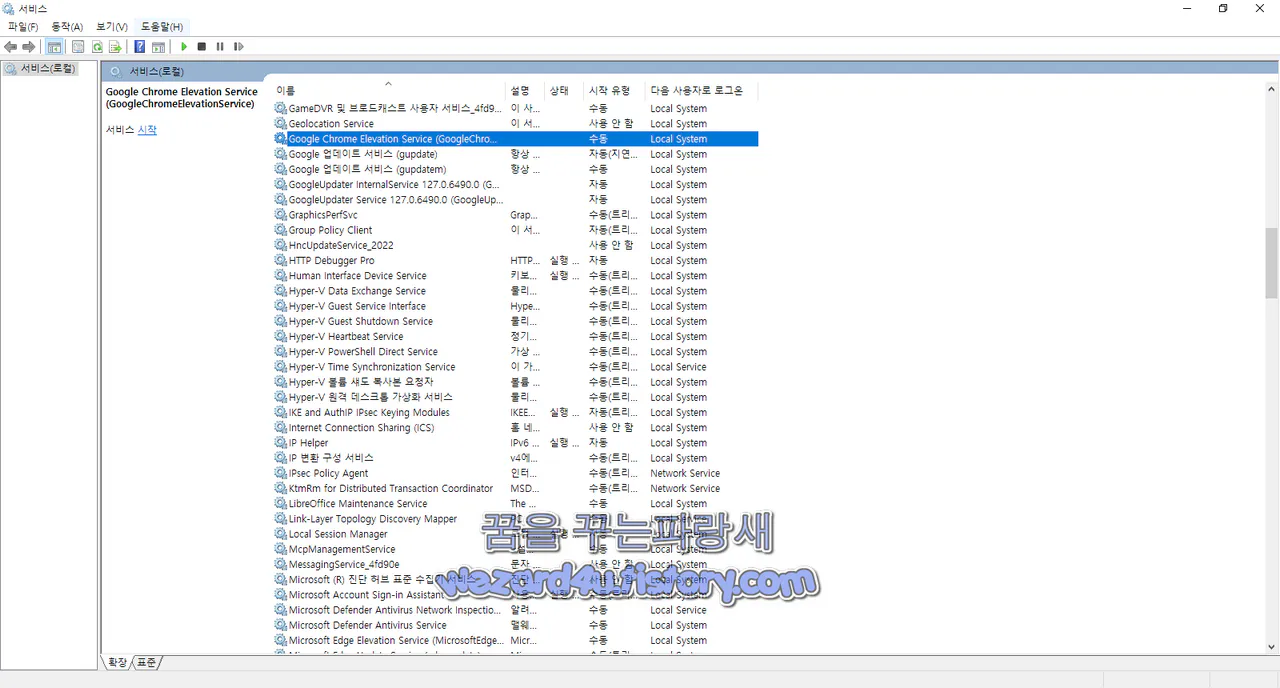Screen dimensions: 1280x688
Task: Click the gear icon of Microsoft Defender Antivirus Service
Action: 281,625
